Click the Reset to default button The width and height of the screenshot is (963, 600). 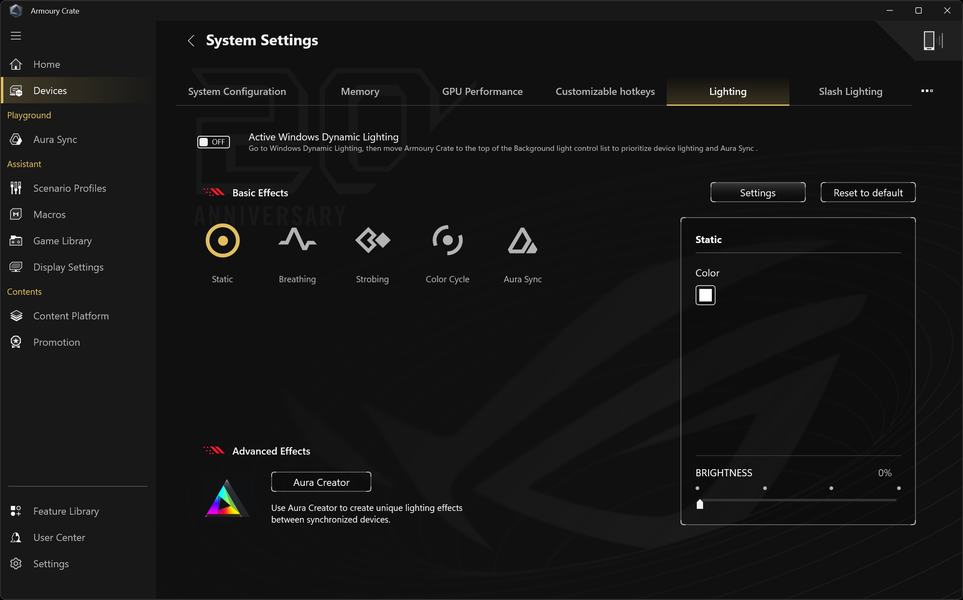pos(868,192)
